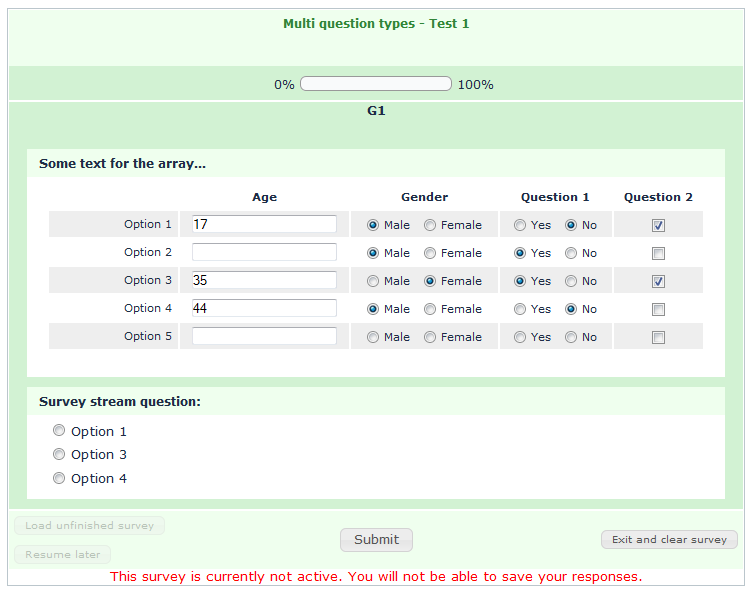
Task: Click the Age field for Option 5
Action: 264,336
